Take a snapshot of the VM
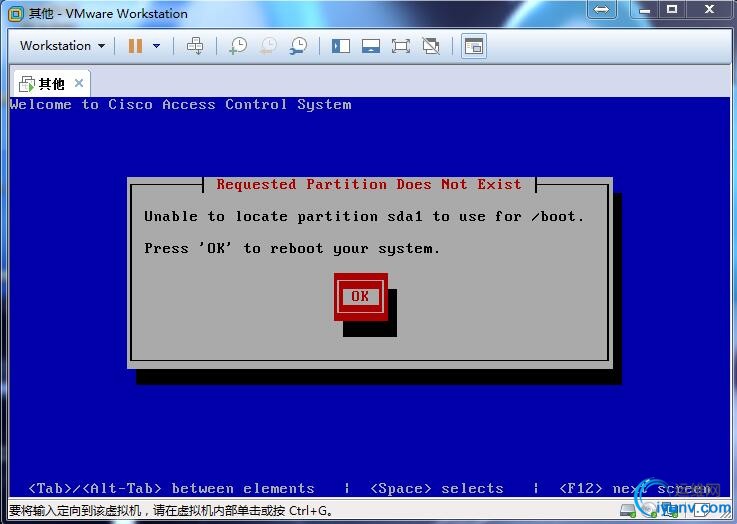 click(238, 46)
